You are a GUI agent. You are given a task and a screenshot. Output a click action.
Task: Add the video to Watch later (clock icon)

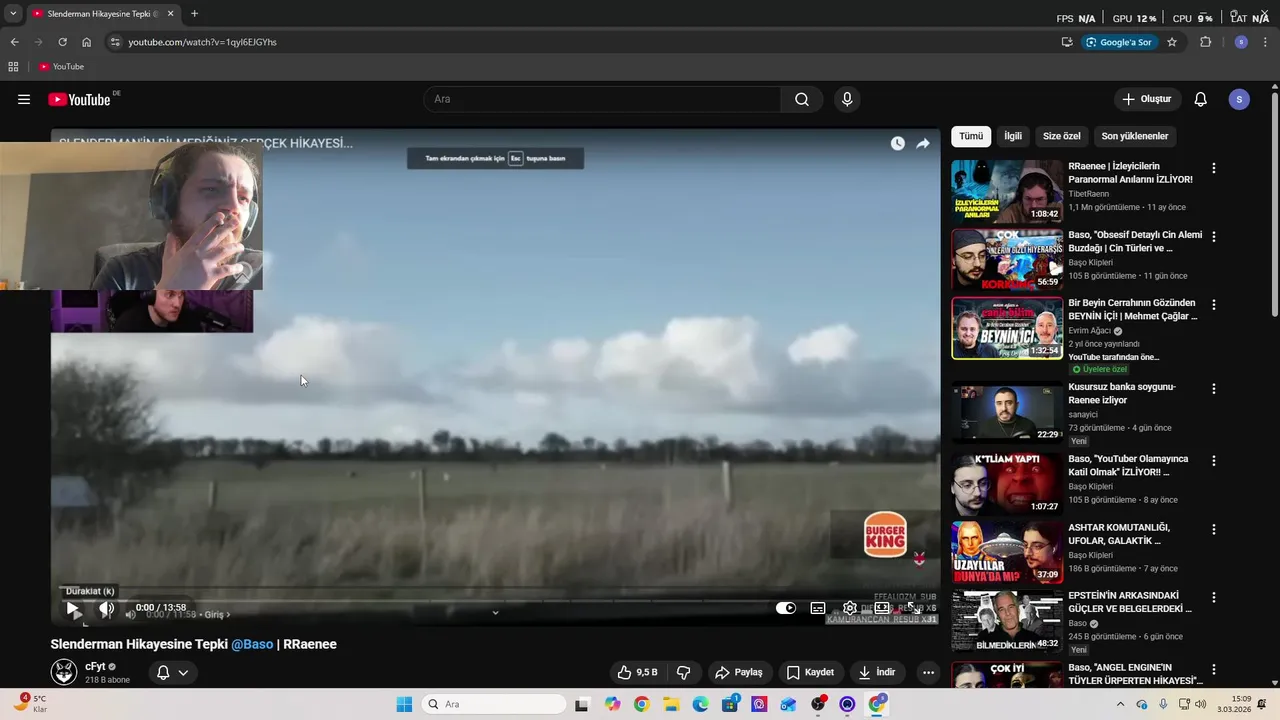tap(898, 143)
